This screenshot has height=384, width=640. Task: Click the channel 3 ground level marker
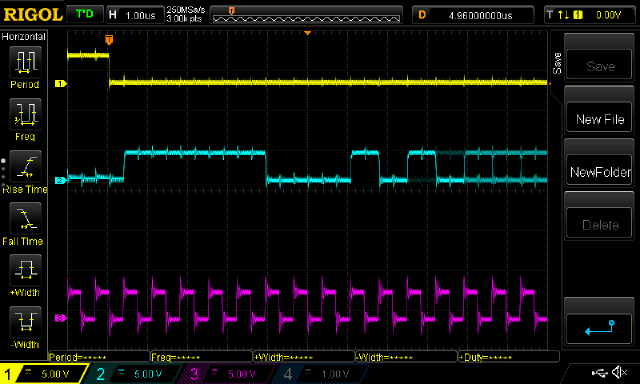pos(60,318)
